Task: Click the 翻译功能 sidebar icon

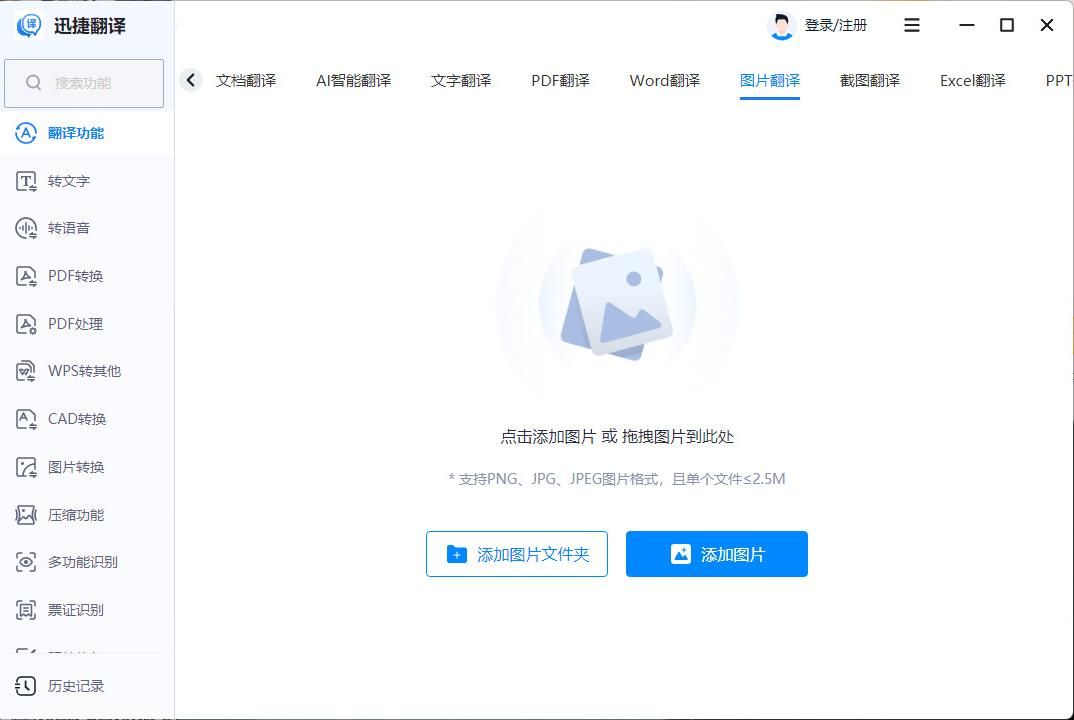Action: tap(26, 133)
